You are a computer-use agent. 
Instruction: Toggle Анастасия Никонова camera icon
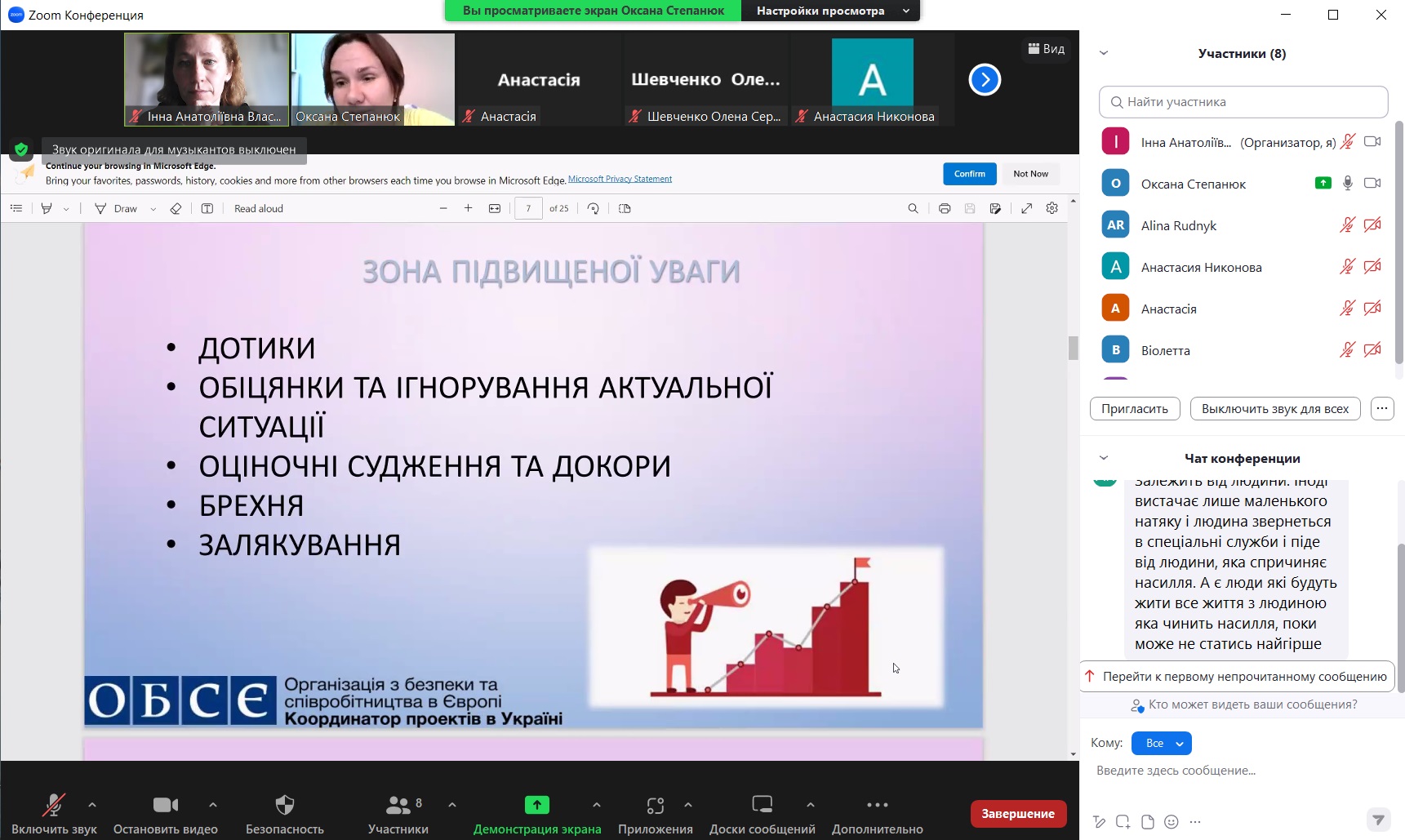pos(1372,266)
